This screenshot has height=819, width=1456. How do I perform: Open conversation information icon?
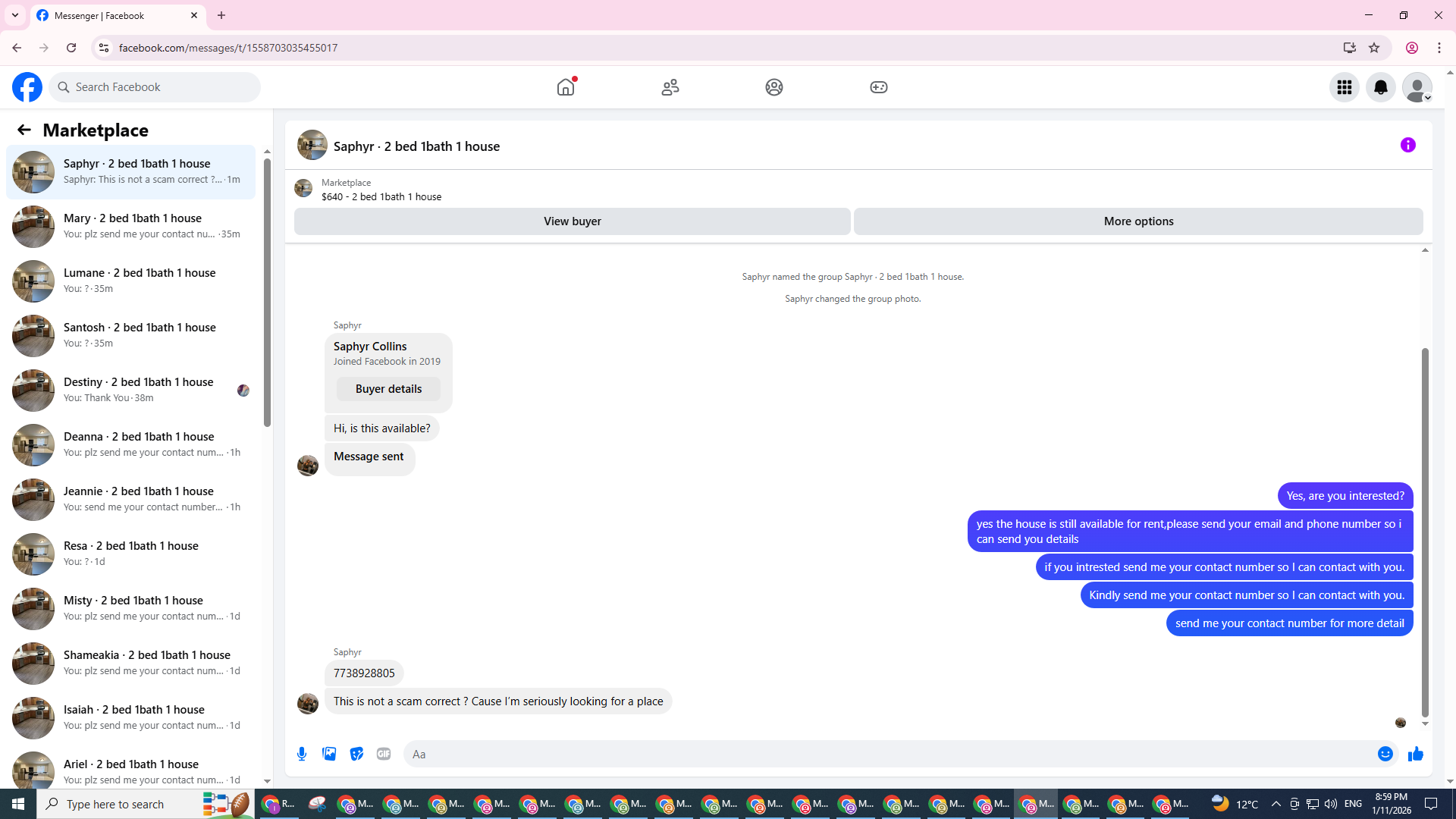pyautogui.click(x=1408, y=145)
